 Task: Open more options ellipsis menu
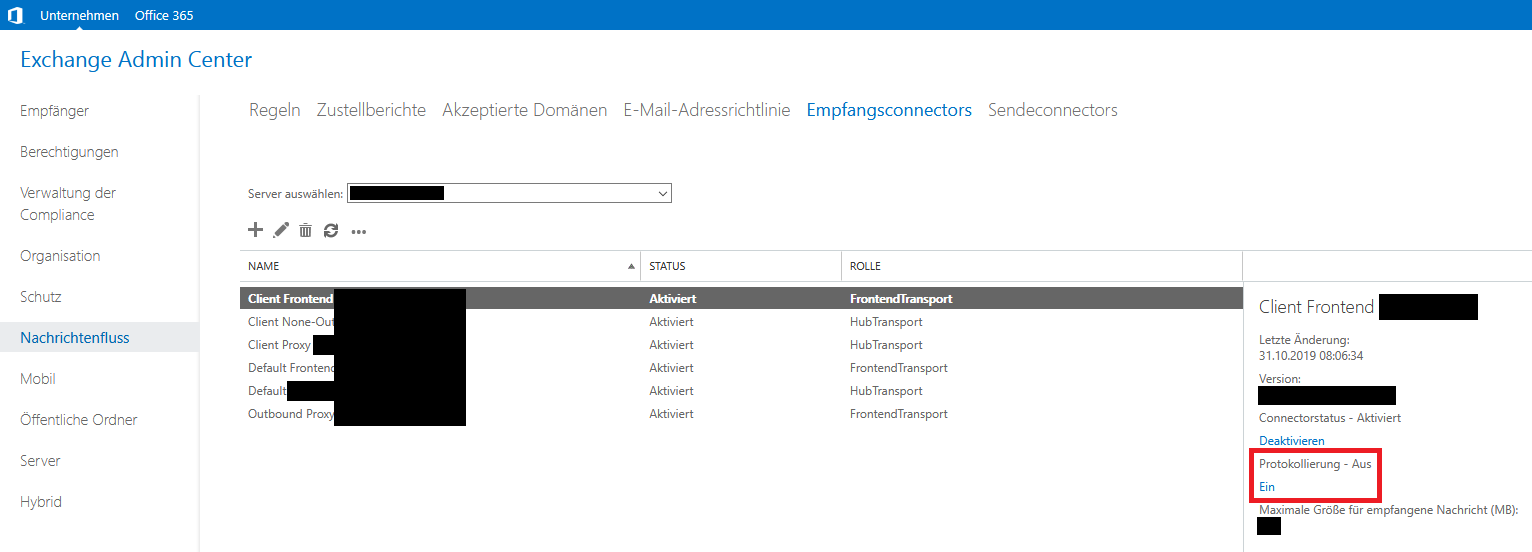pos(359,232)
